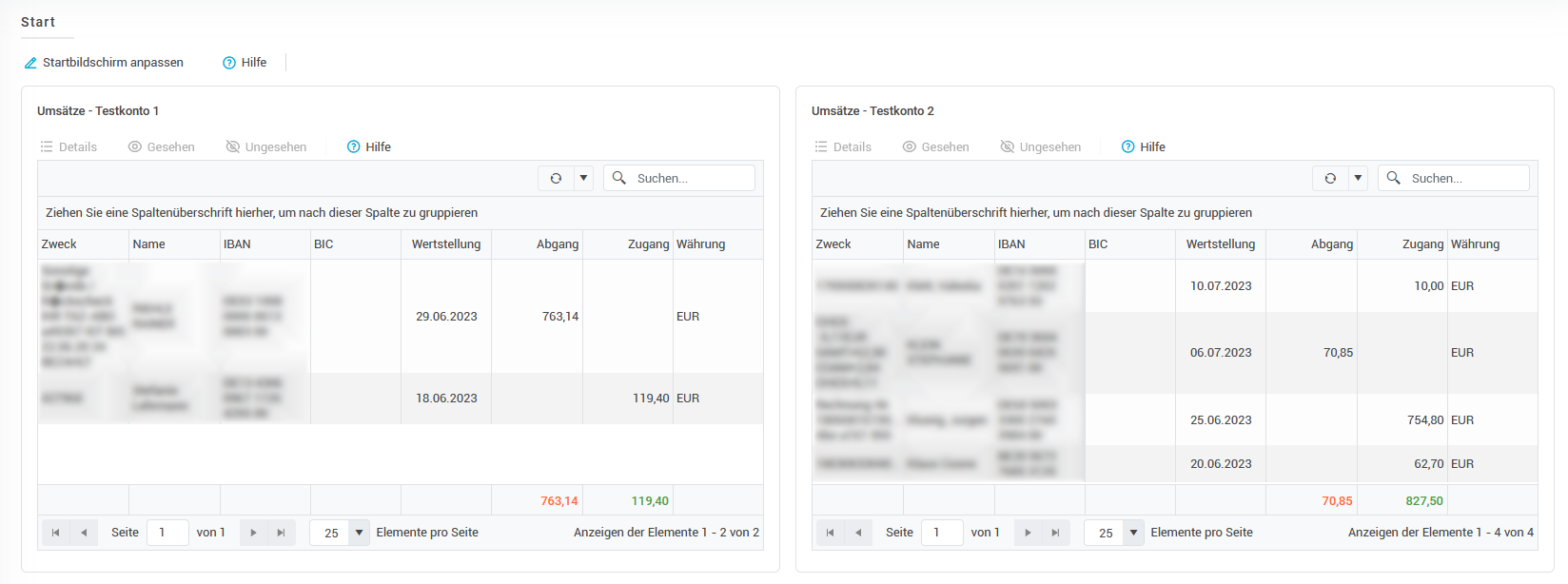The image size is (1568, 584).
Task: Open elements per page dropdown in Testkonto 1
Action: pos(359,533)
